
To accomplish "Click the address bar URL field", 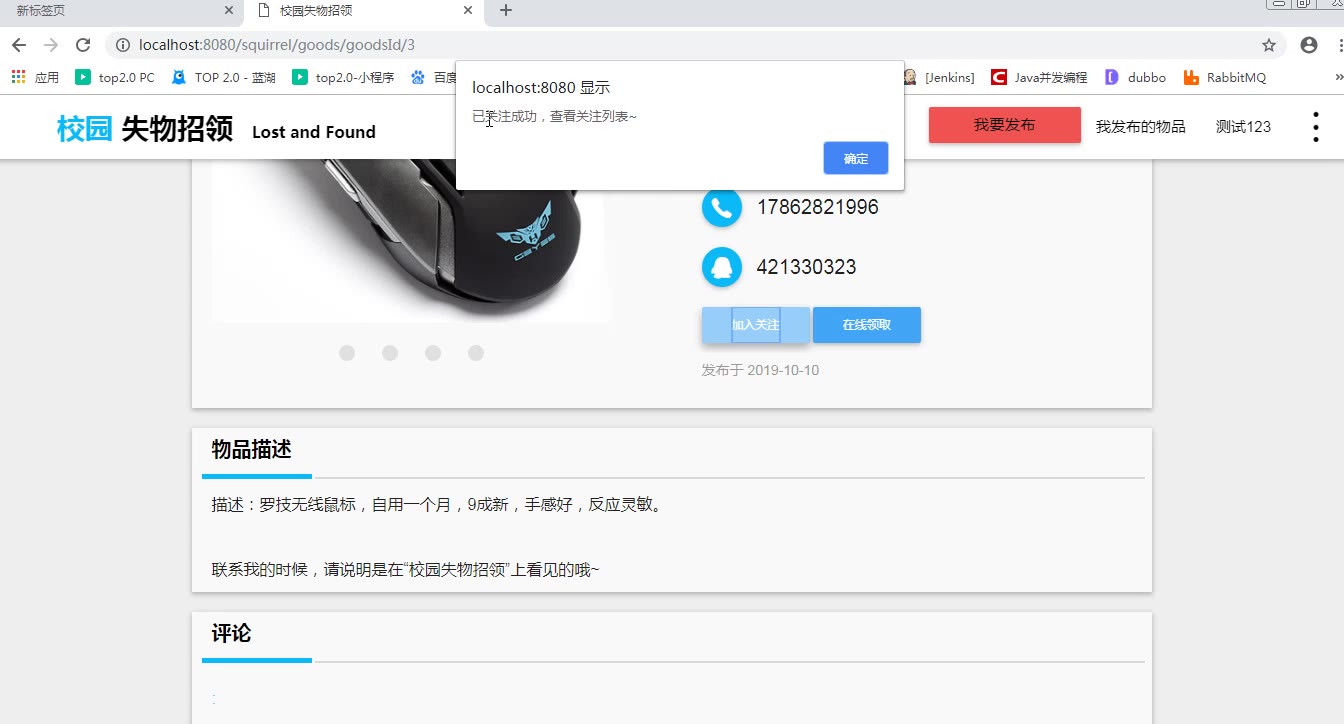I will [695, 45].
